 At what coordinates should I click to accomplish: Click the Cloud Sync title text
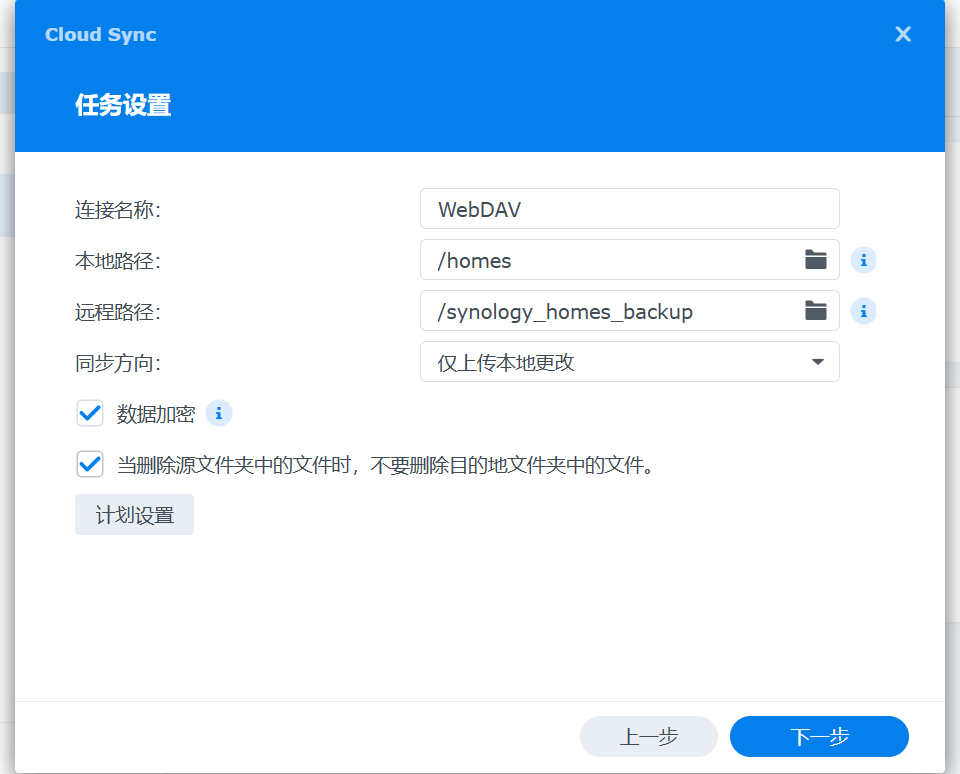point(100,35)
